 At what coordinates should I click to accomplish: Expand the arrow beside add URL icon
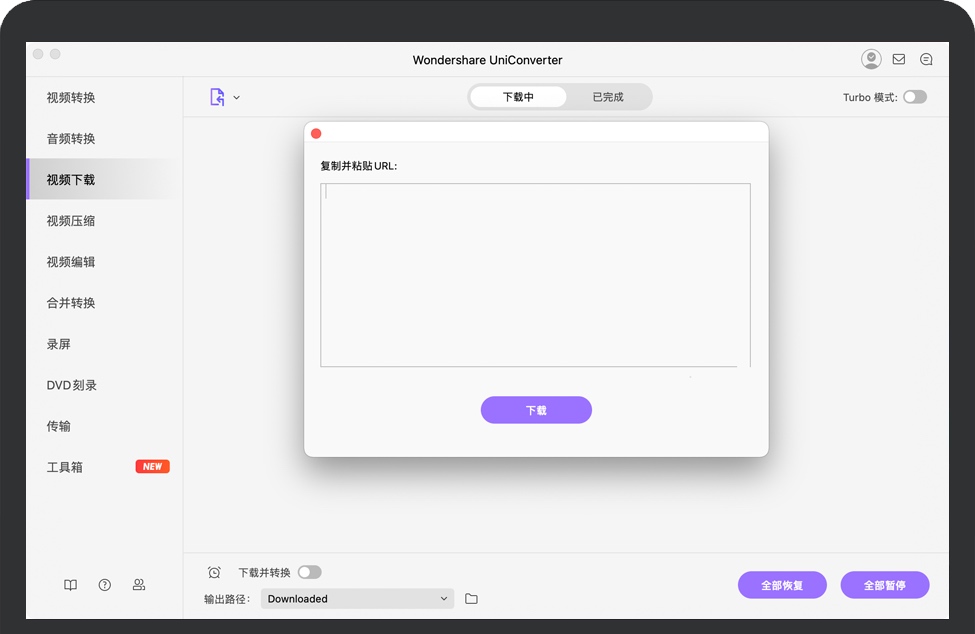click(237, 98)
